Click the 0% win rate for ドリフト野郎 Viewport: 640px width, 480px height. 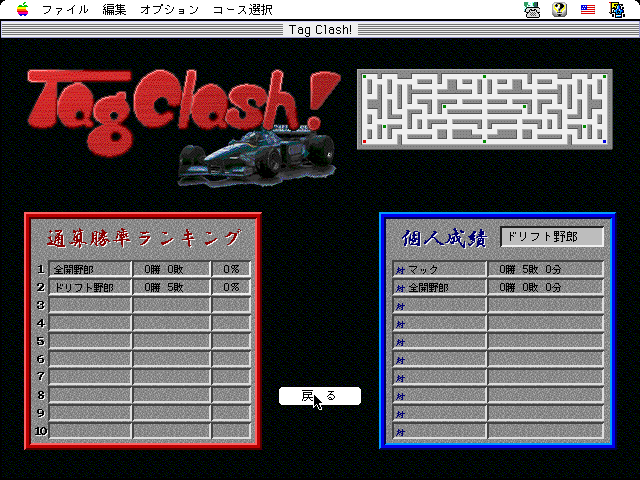231,287
